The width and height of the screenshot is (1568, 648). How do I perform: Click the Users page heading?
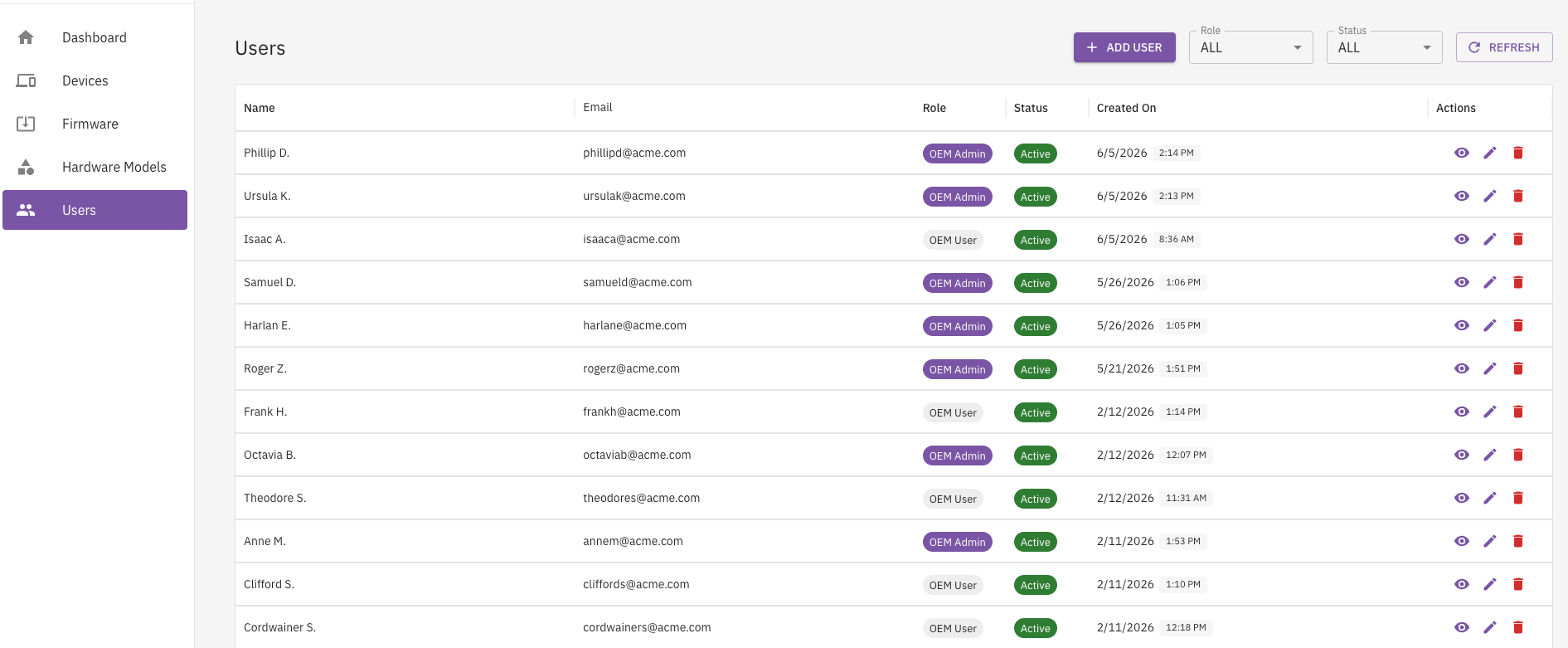pos(260,48)
